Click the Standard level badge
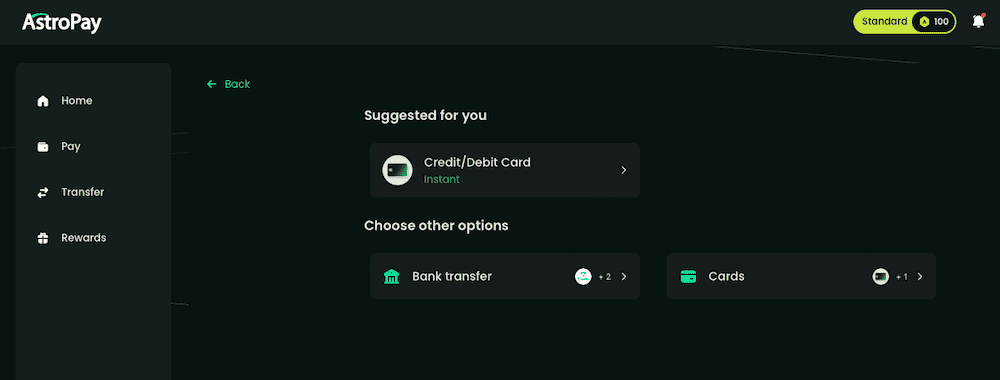This screenshot has width=1000, height=380. tap(904, 22)
